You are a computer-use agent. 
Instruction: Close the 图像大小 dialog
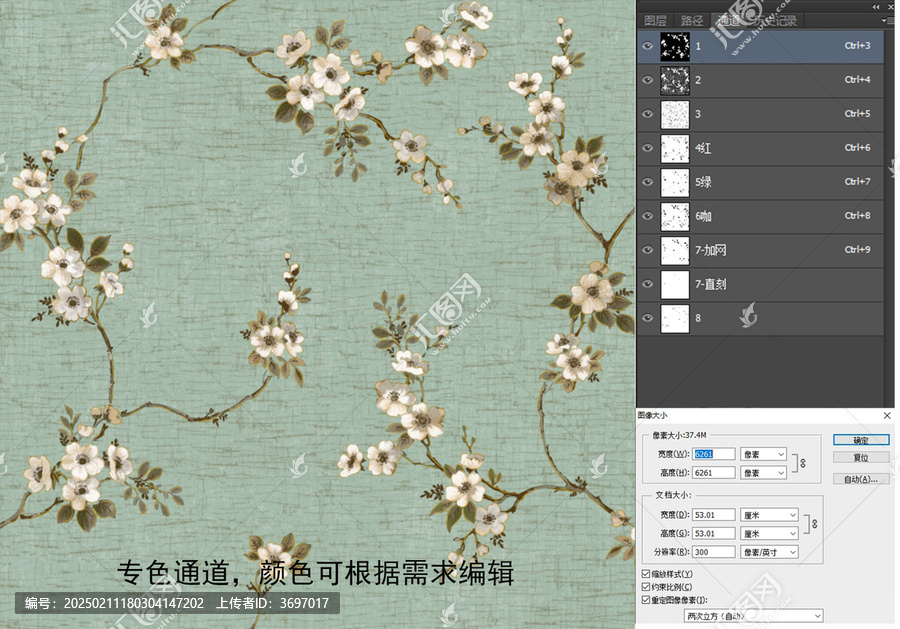pyautogui.click(x=887, y=415)
